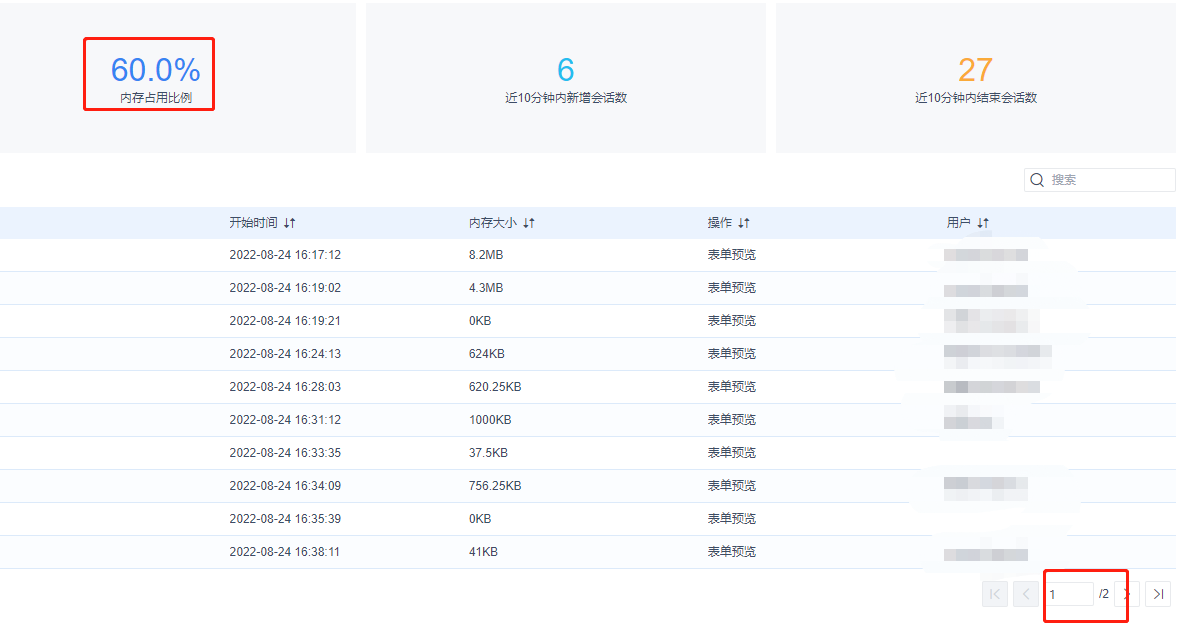Sort by 内存大小 column arrows
The image size is (1180, 625).
[x=529, y=223]
